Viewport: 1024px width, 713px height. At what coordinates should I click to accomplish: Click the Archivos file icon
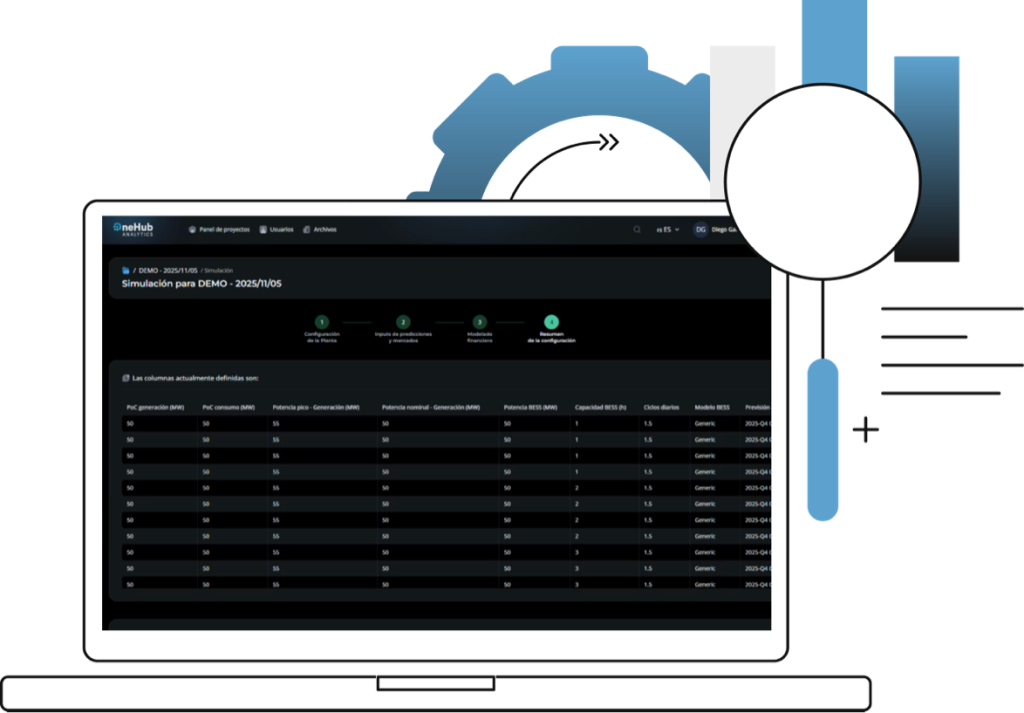click(x=307, y=229)
